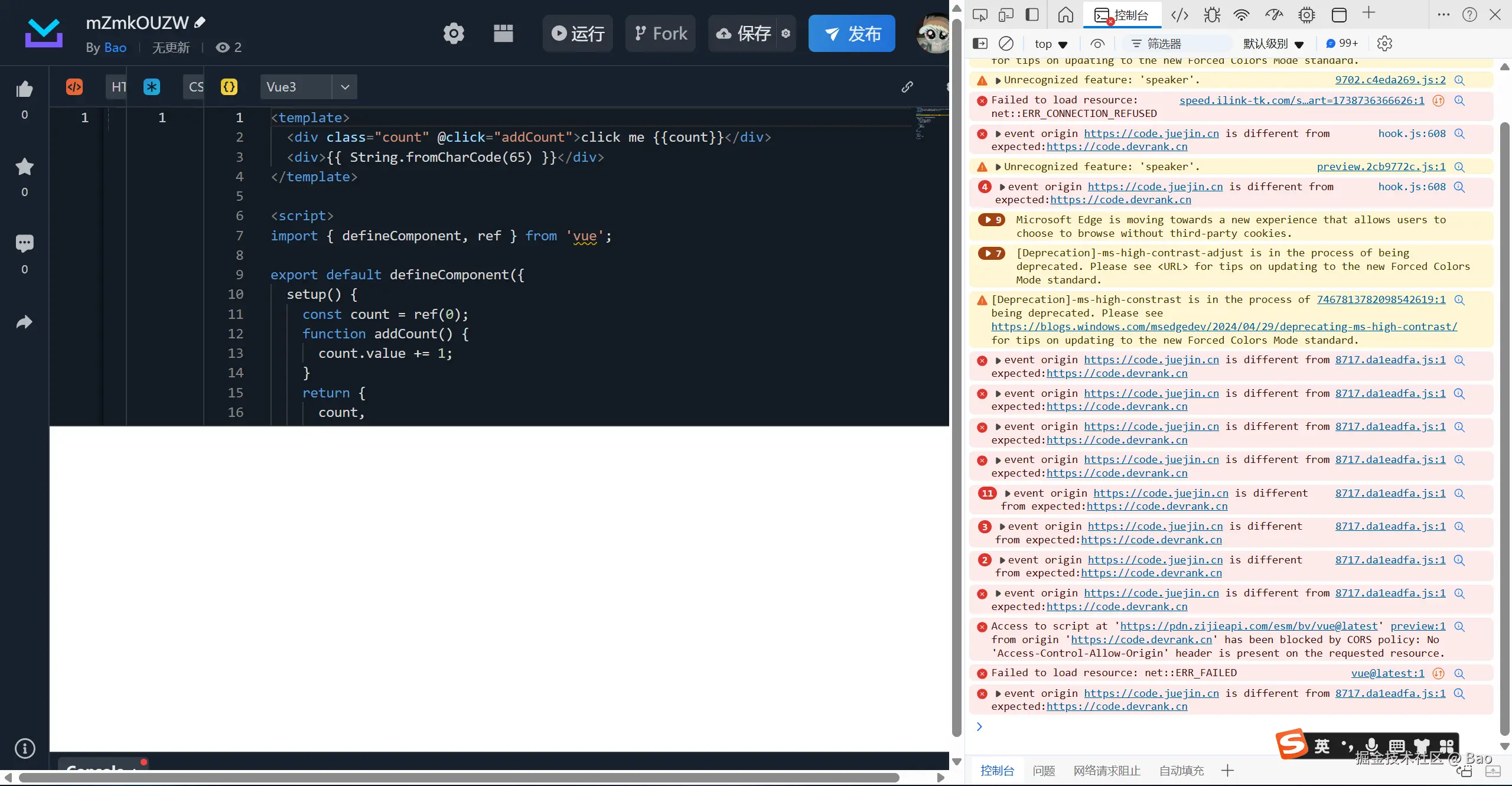This screenshot has width=1512, height=786.
Task: Click the layout grid icon
Action: point(503,34)
